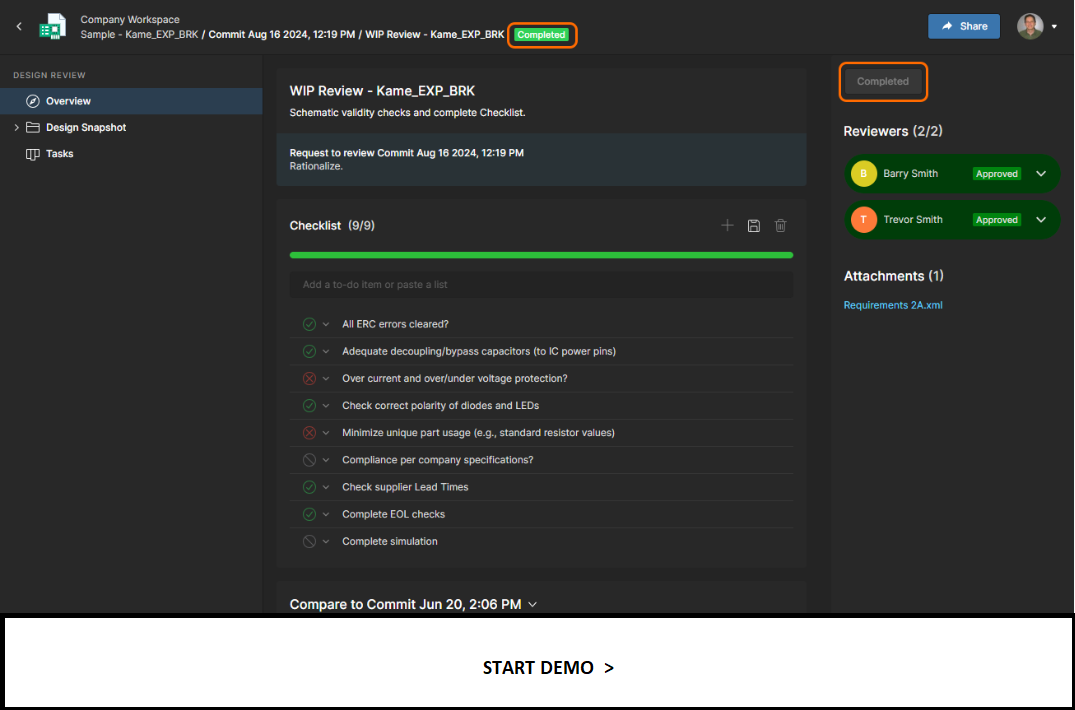Screen dimensions: 1075x710
Task: Select Overview in the sidebar
Action: coord(68,101)
